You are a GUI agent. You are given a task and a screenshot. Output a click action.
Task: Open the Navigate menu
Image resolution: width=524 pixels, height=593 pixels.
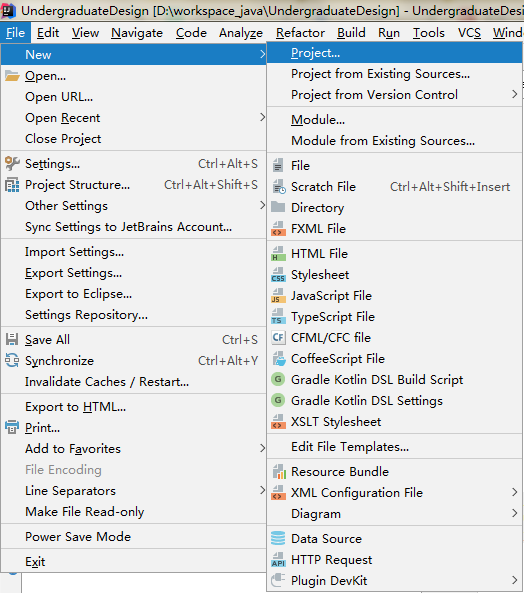pos(137,33)
